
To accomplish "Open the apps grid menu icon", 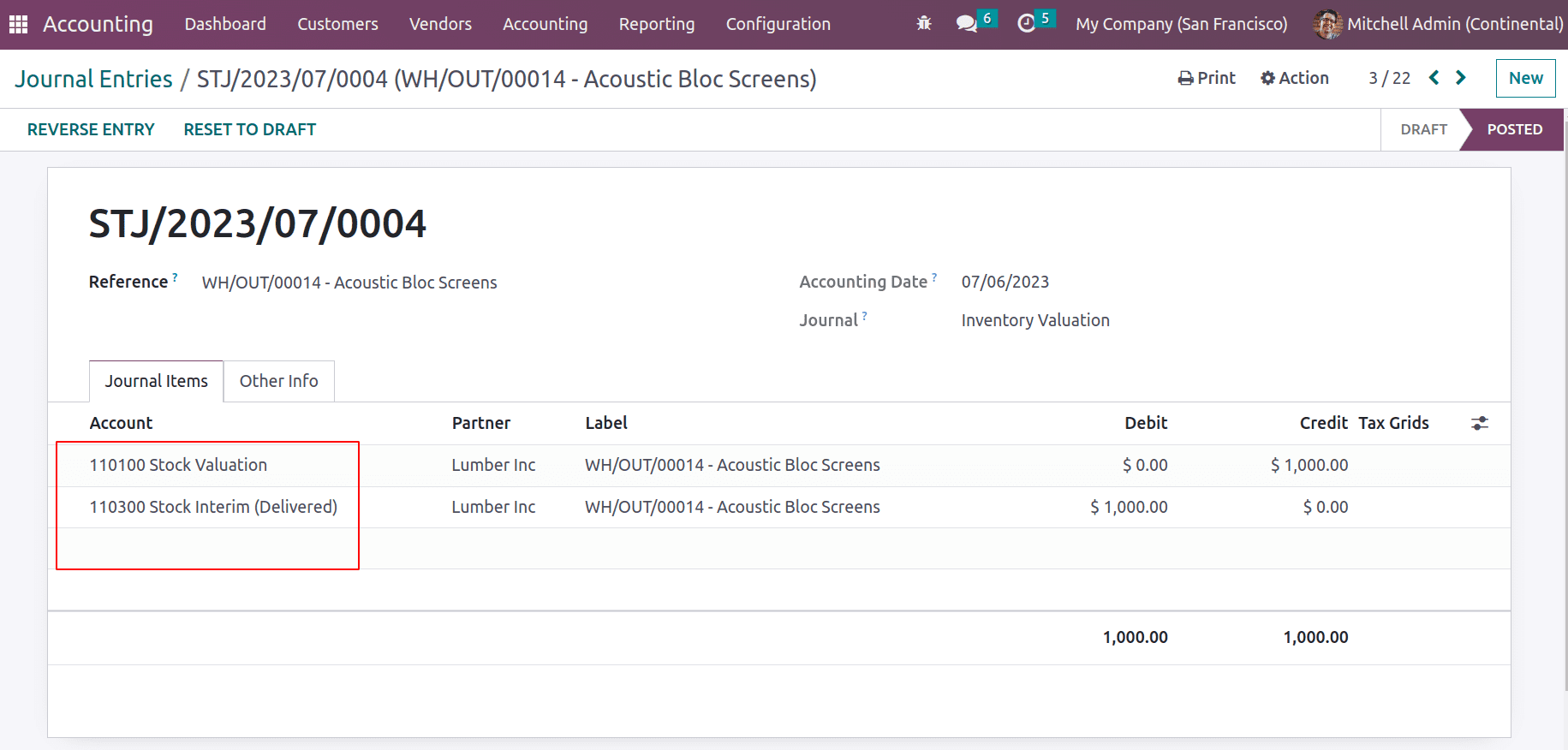I will click(x=18, y=24).
